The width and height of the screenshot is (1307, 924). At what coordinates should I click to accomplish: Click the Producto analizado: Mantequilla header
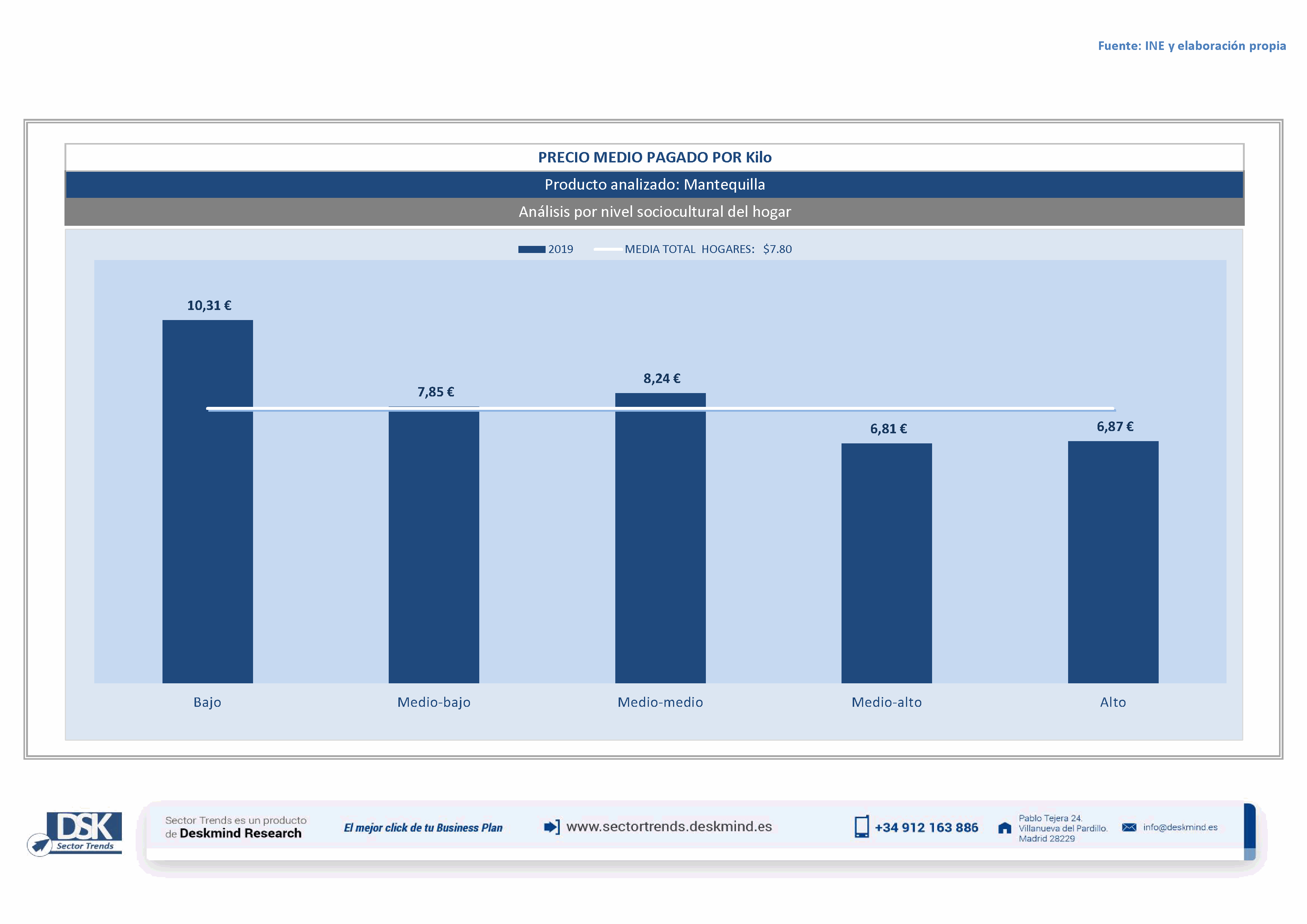(654, 184)
